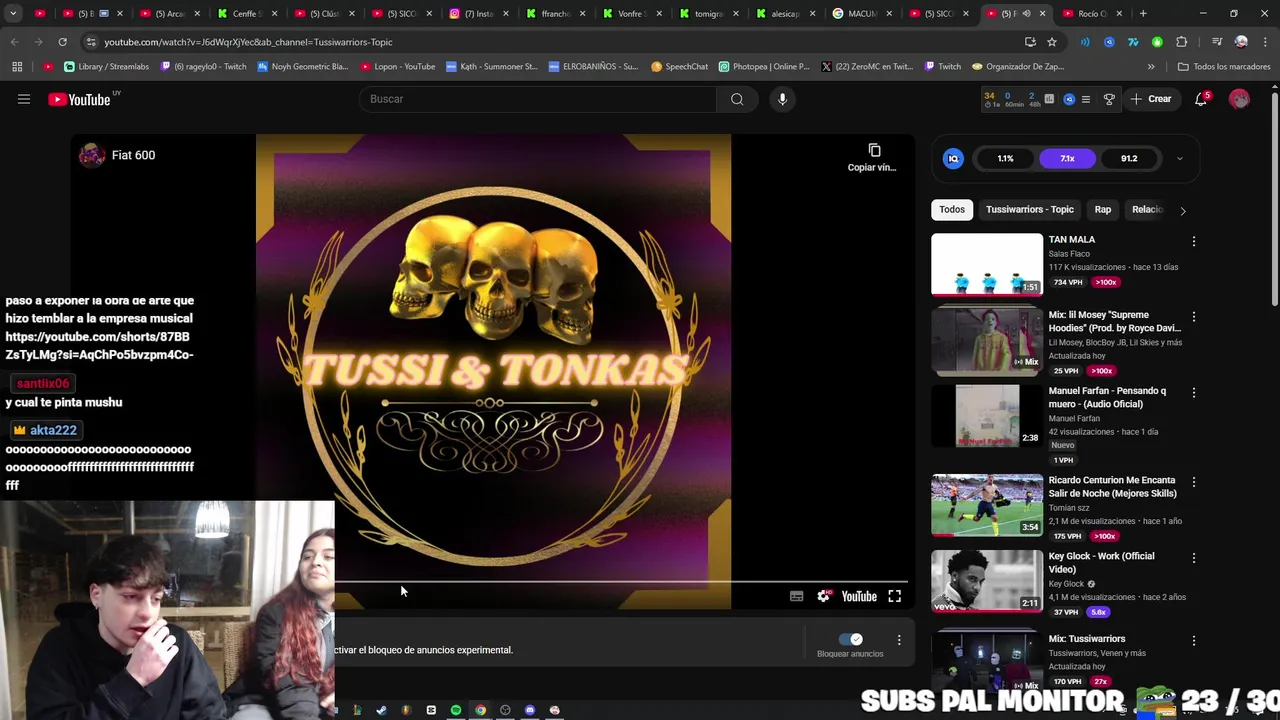The width and height of the screenshot is (1280, 720).
Task: Open Library / Streamlabs bookmark
Action: (x=106, y=66)
